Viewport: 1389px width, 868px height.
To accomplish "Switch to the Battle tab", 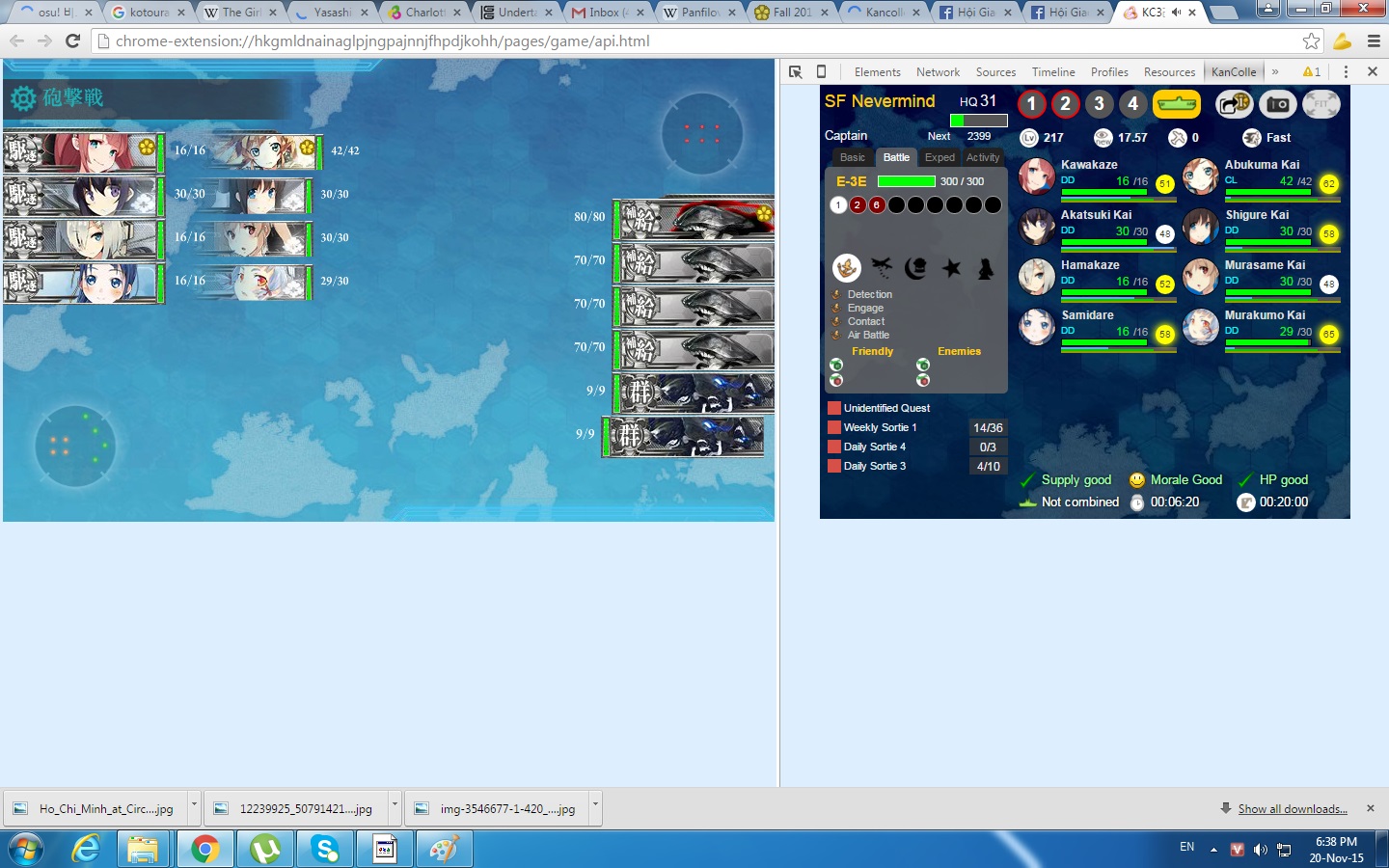I will (896, 157).
